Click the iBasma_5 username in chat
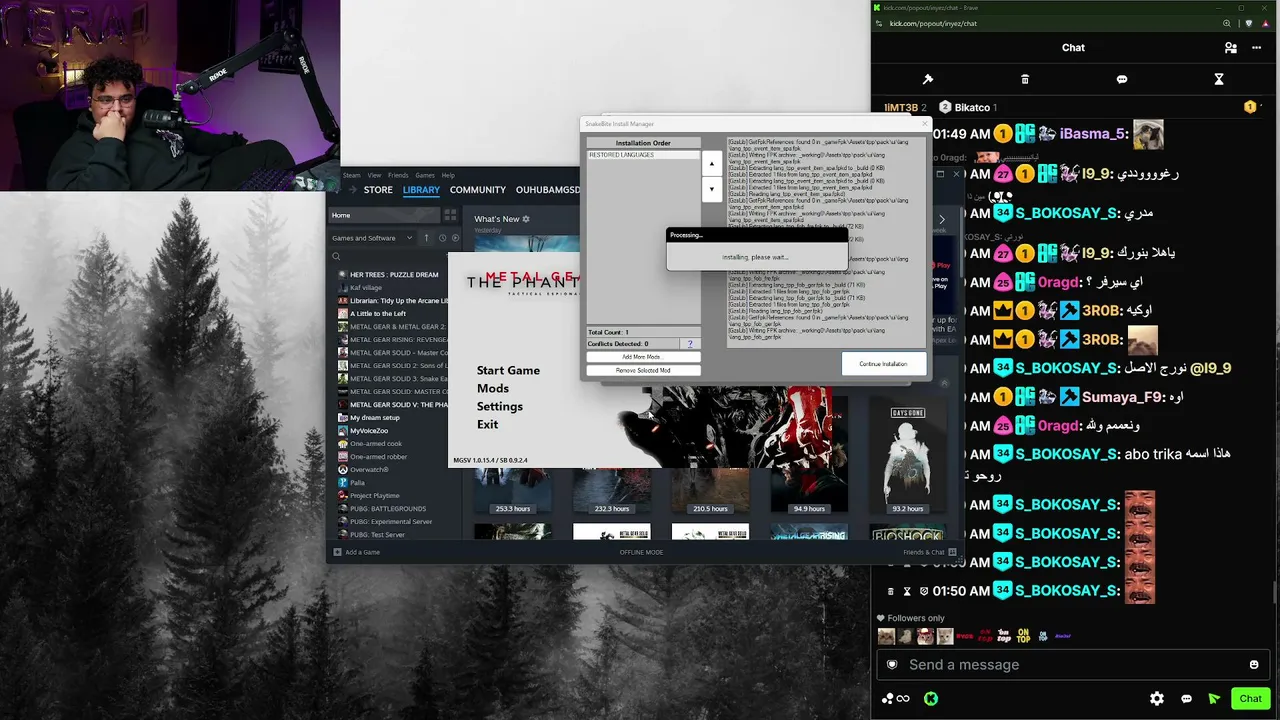Viewport: 1280px width, 720px height. coord(1094,134)
